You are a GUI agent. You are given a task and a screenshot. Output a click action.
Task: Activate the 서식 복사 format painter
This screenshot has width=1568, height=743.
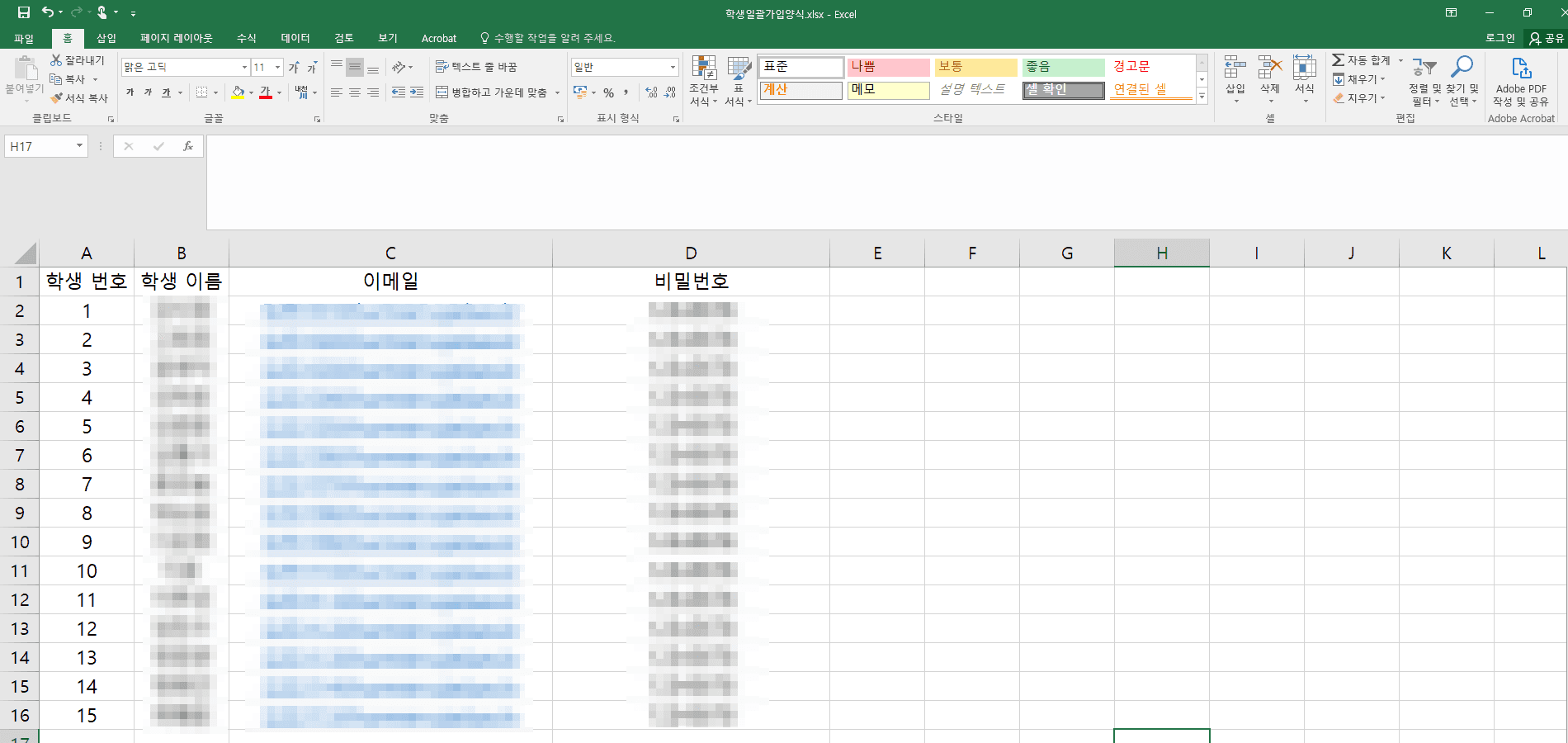[79, 98]
